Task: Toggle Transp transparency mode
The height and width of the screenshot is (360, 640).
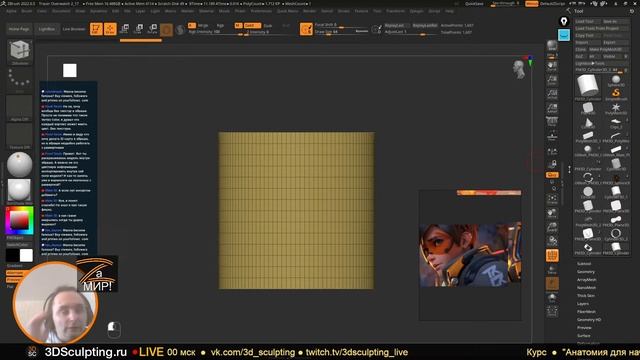Action: point(552,269)
